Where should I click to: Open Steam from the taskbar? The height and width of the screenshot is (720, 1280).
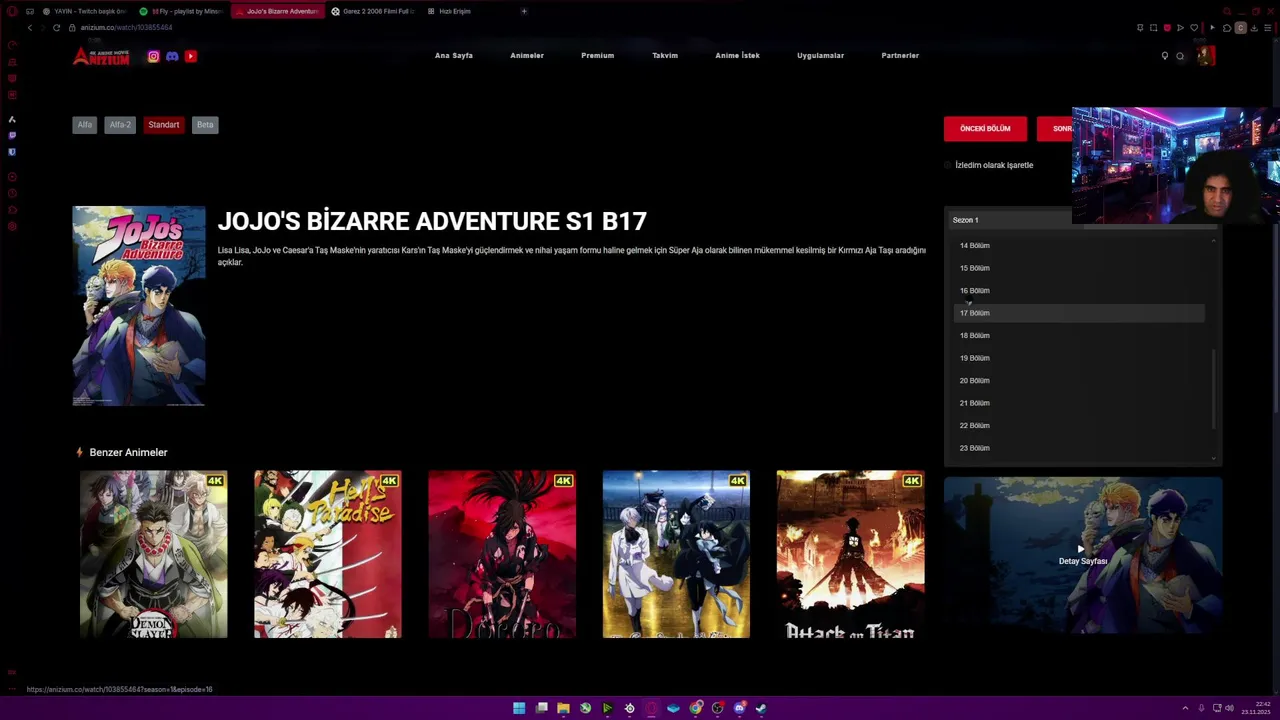[761, 708]
